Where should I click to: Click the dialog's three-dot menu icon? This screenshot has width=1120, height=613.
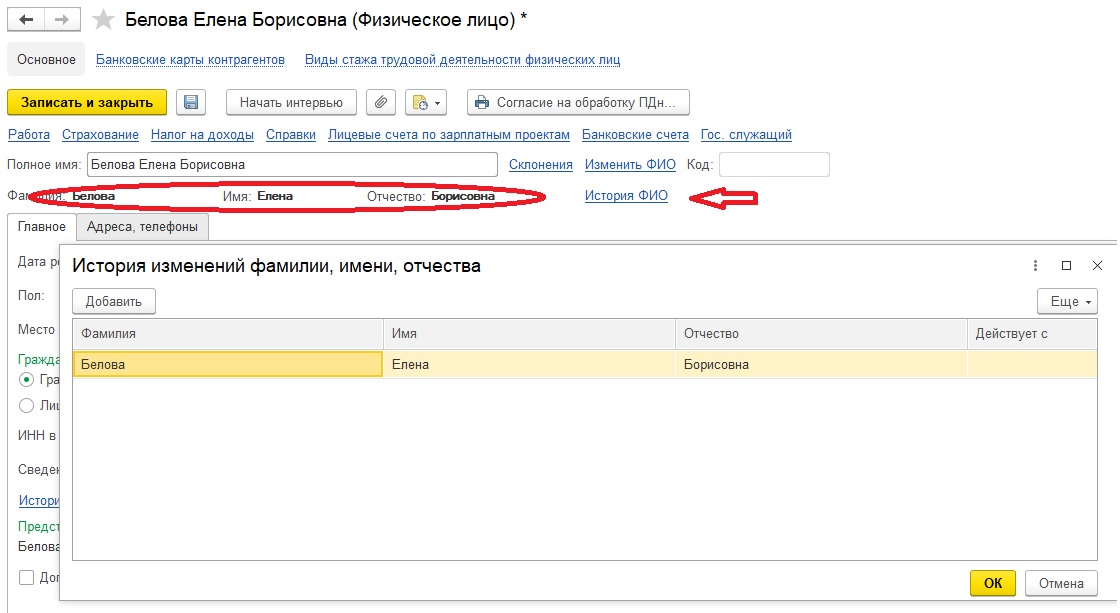1035,266
